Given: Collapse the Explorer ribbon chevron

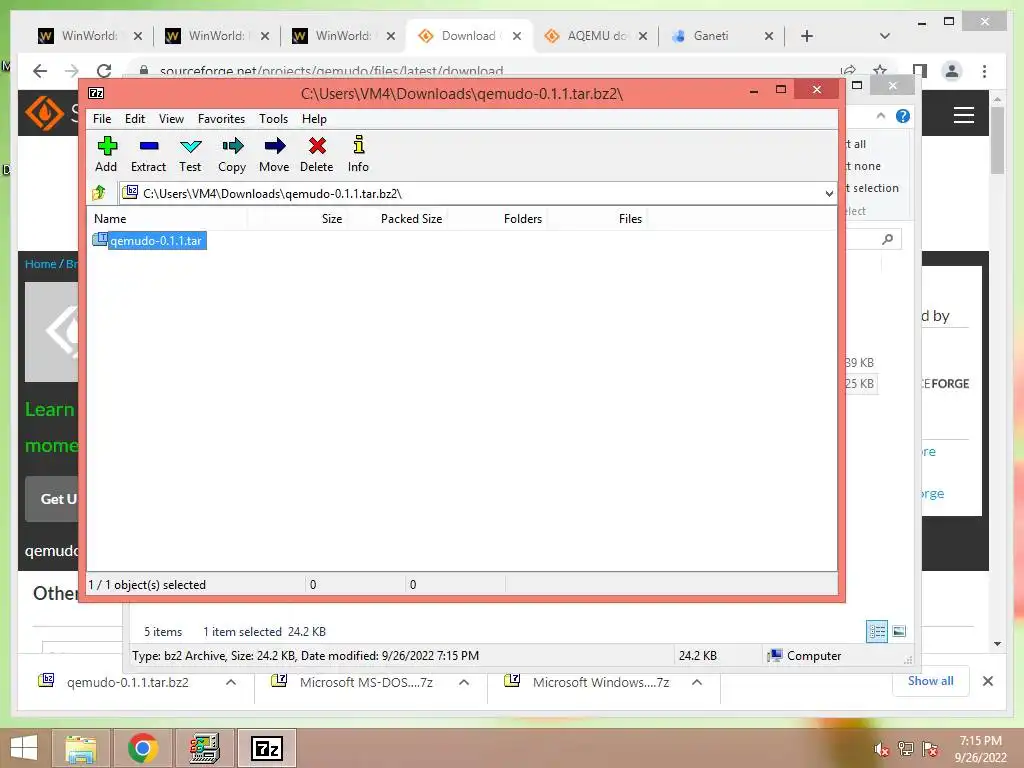Looking at the screenshot, I should (880, 116).
